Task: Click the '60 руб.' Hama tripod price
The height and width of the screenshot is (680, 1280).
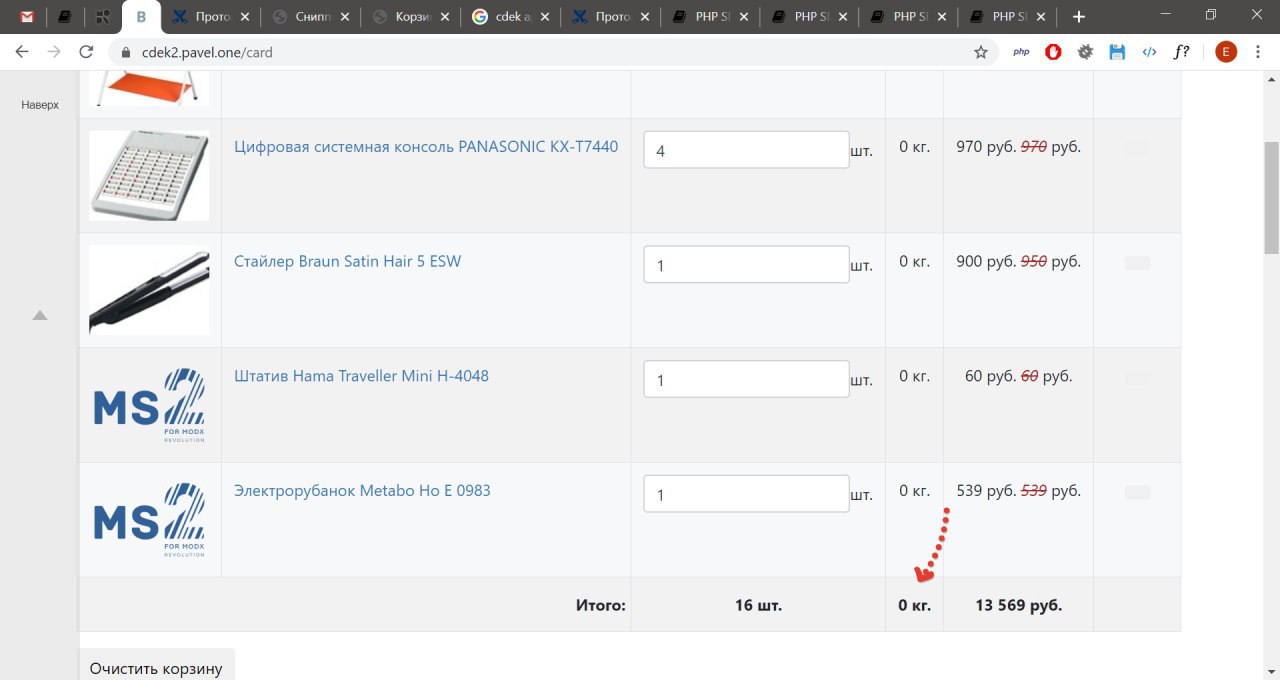Action: tap(990, 376)
